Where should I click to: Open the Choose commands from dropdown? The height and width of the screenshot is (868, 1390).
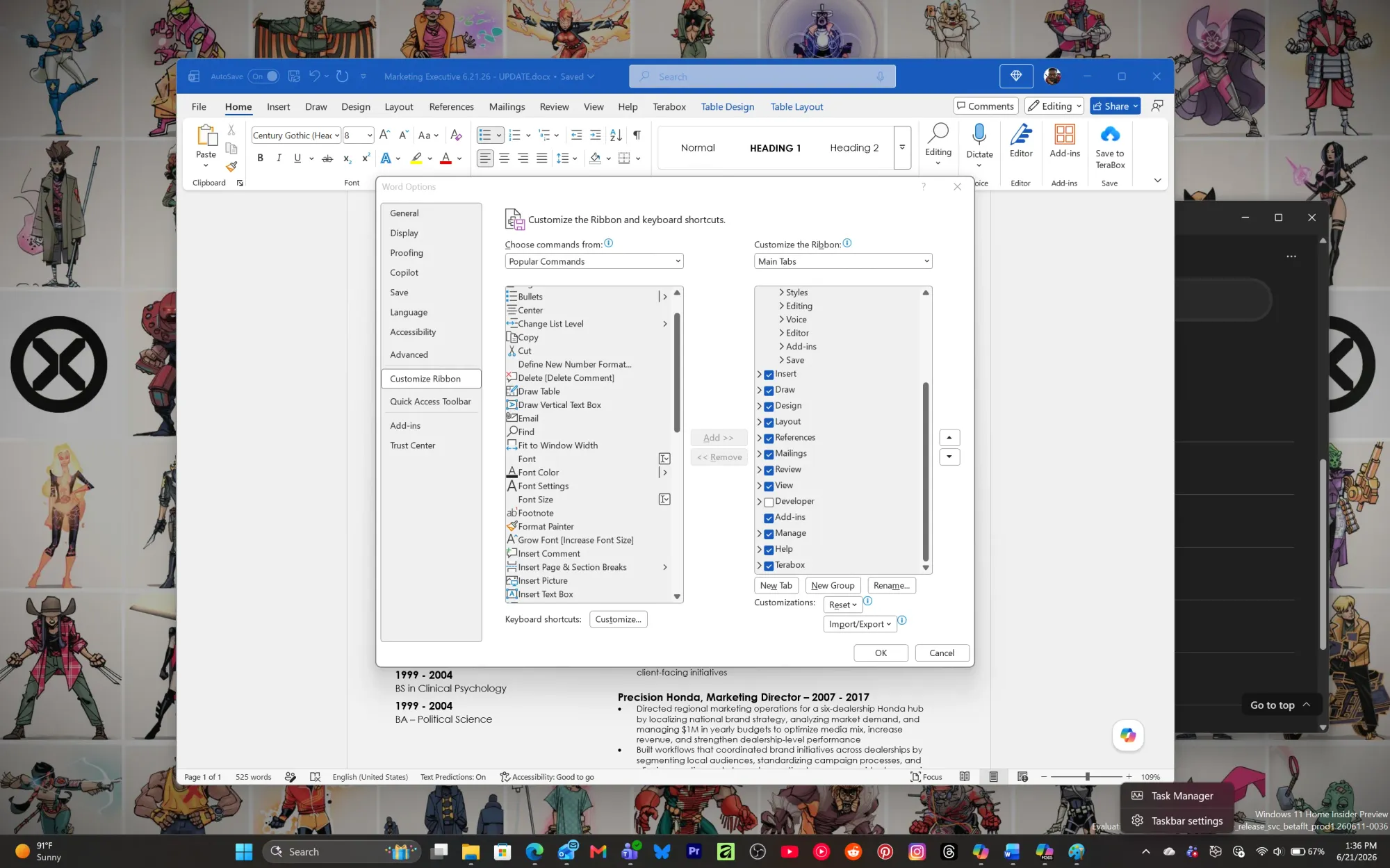pos(594,261)
